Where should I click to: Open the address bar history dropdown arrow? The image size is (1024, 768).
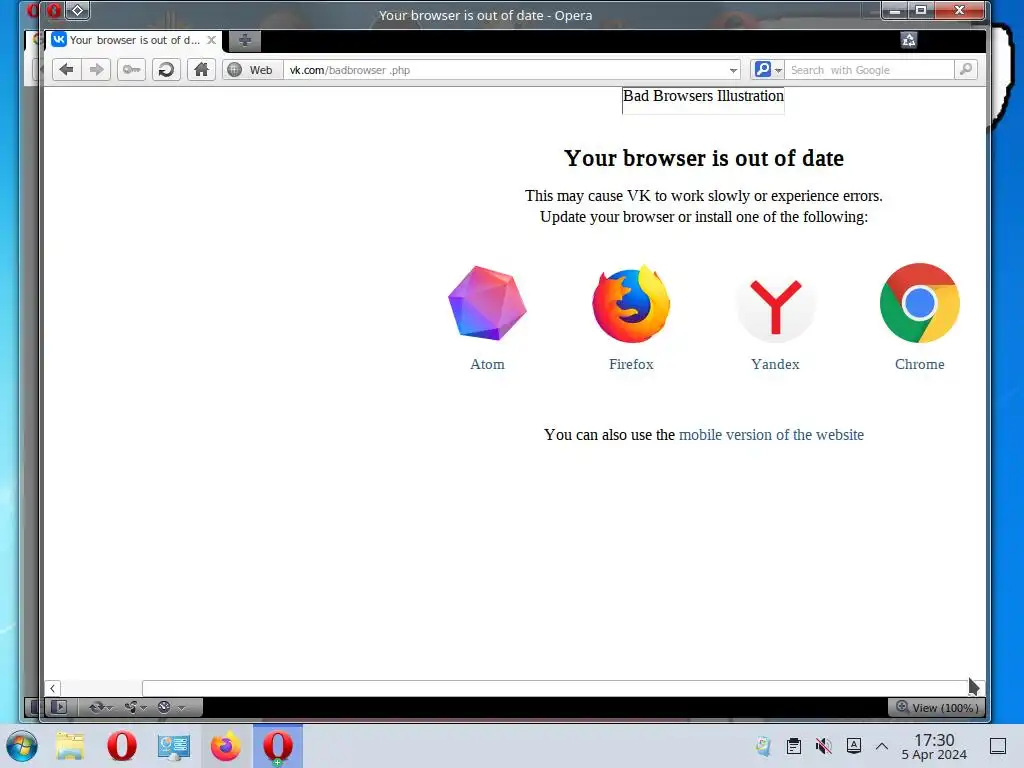click(733, 70)
